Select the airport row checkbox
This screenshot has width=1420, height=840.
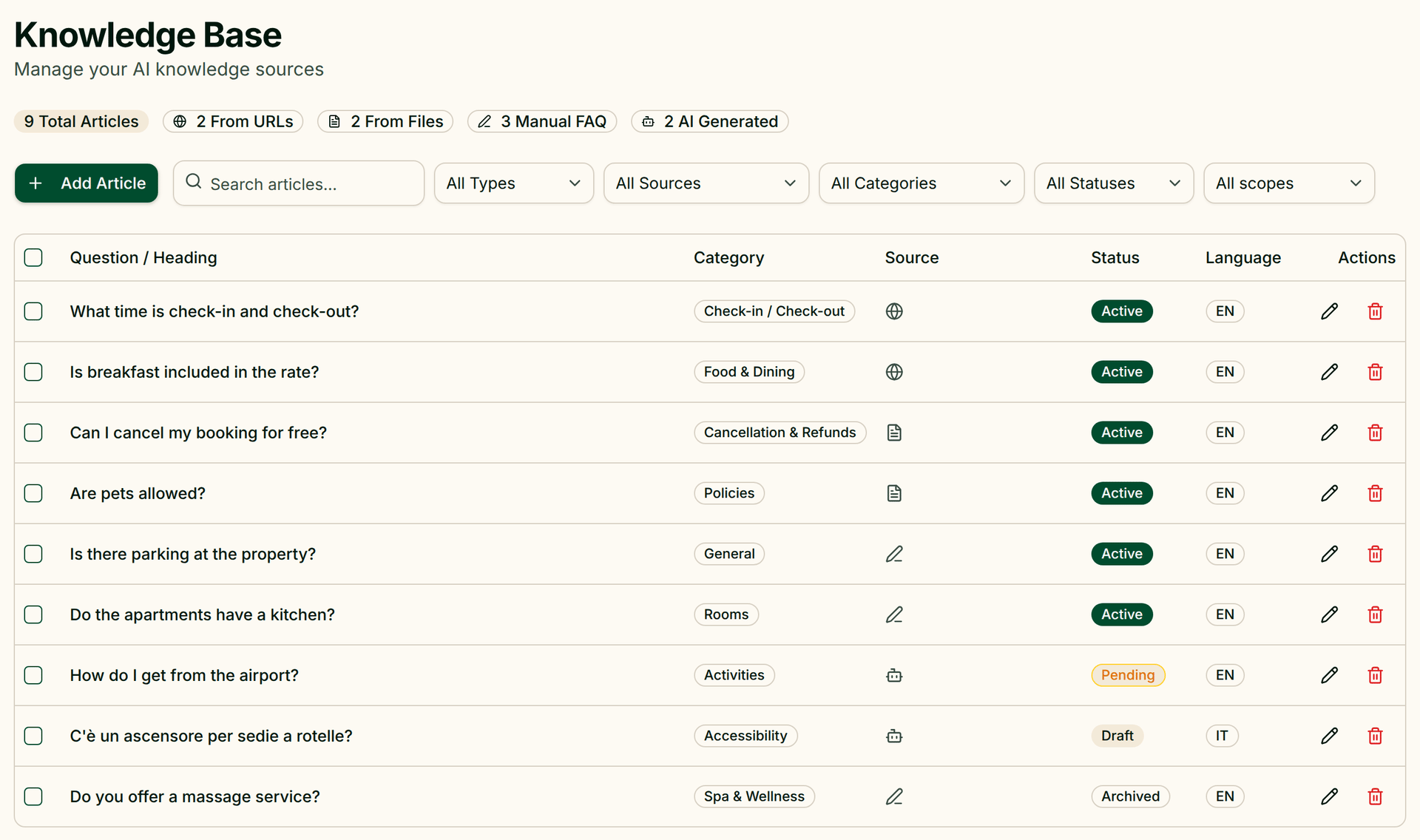[x=33, y=675]
